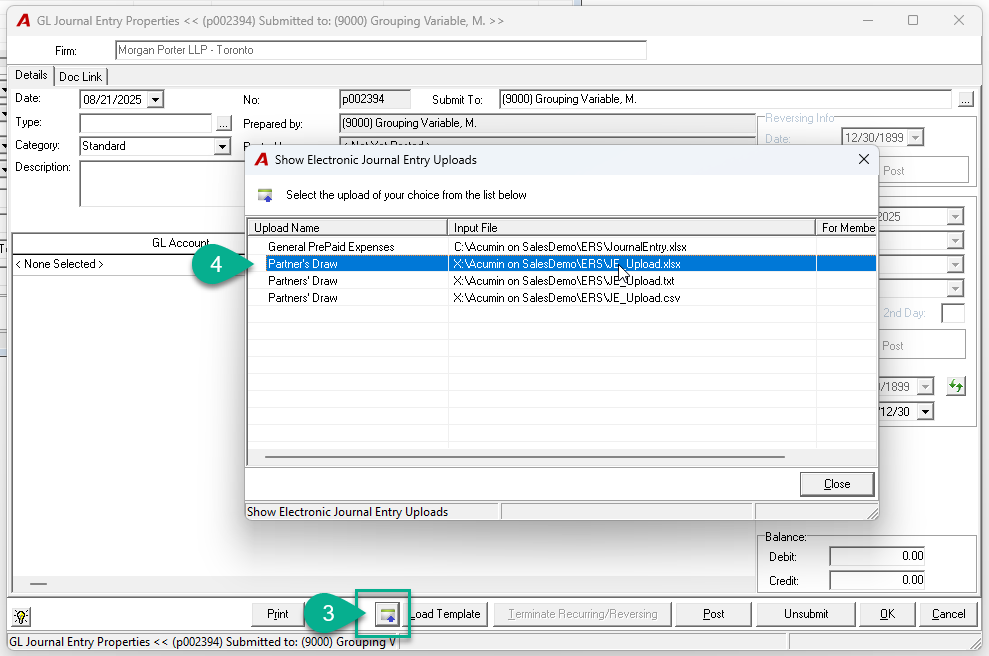The image size is (989, 656).
Task: Open the Date calendar dropdown for 08/21/2025
Action: pyautogui.click(x=155, y=99)
